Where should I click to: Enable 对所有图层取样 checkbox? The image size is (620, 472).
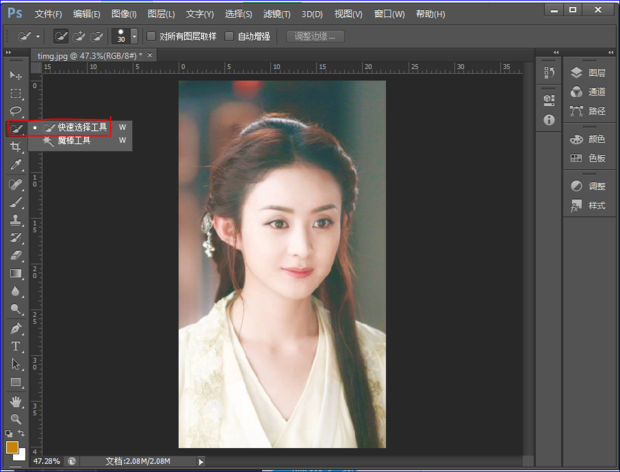click(151, 36)
